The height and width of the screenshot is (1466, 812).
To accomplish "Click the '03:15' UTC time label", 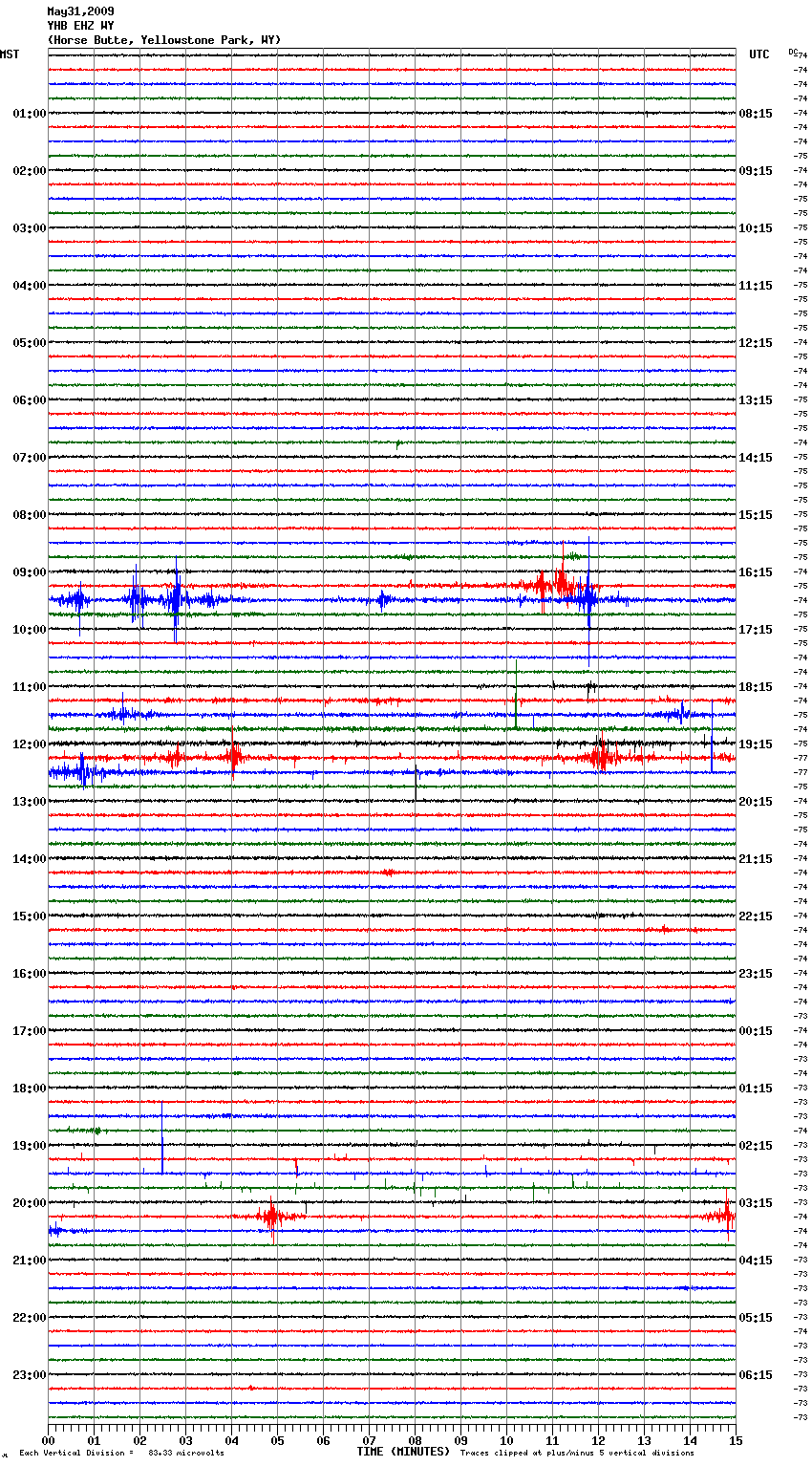I will tap(756, 1203).
